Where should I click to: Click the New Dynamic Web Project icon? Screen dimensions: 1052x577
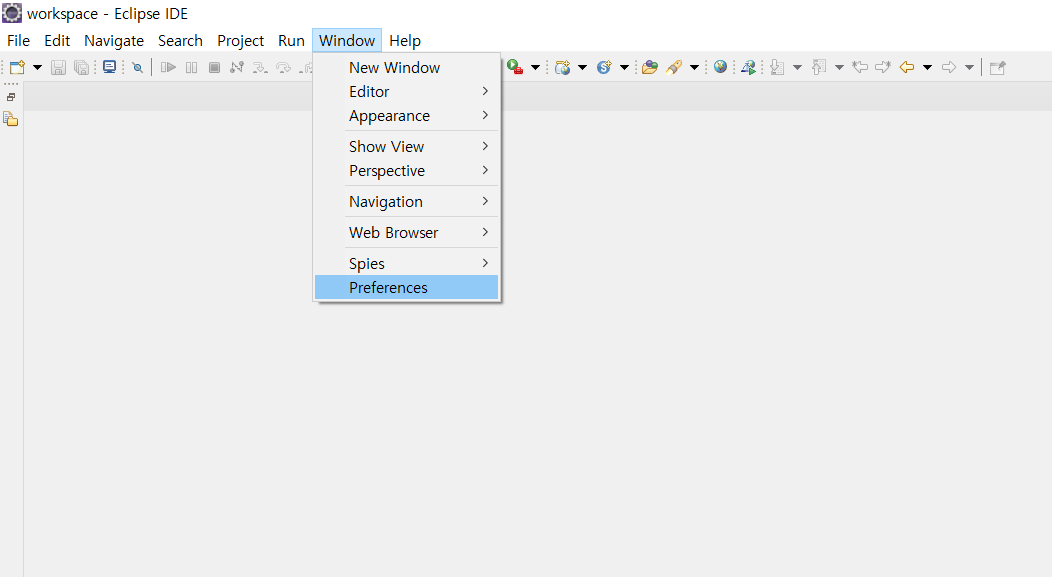pyautogui.click(x=562, y=67)
